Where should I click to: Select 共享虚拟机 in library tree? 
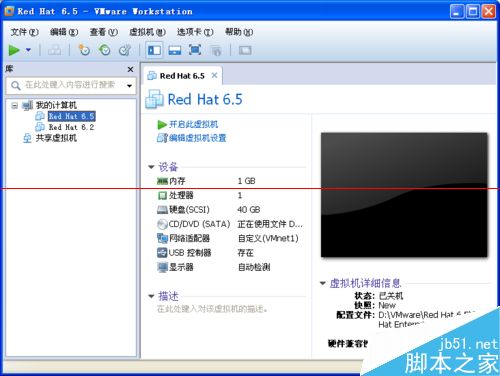click(56, 138)
